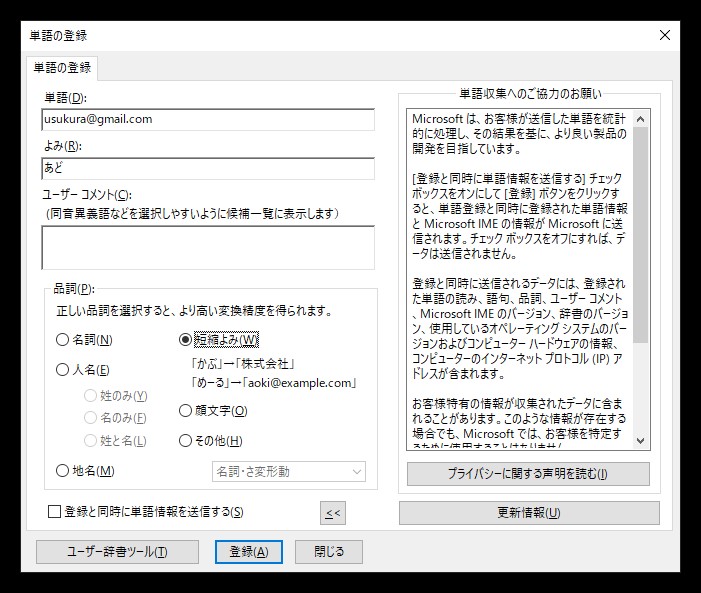Collapse the side panel with << button
This screenshot has width=701, height=593.
click(333, 513)
